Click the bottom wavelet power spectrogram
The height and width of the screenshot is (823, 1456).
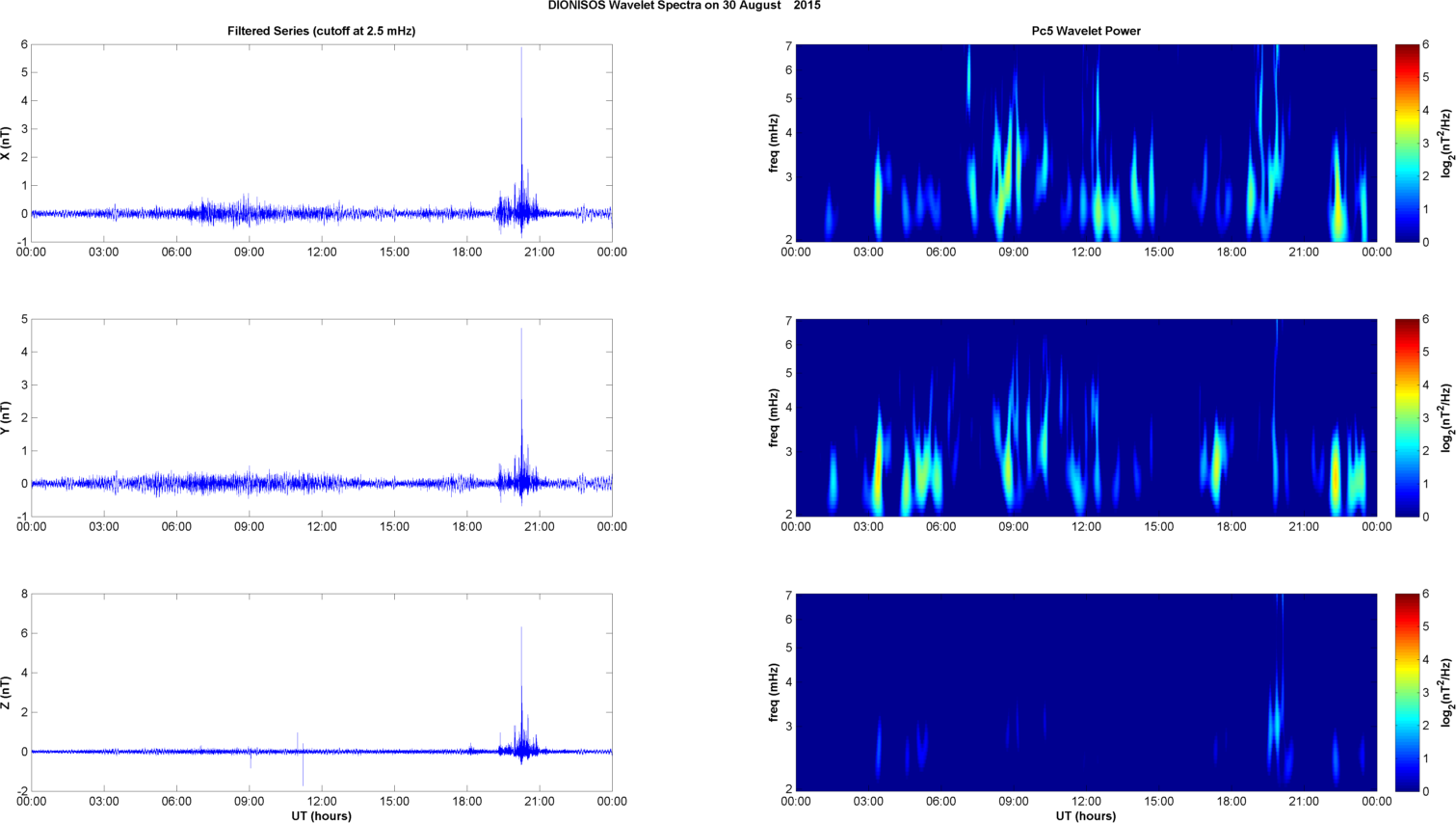tap(1086, 693)
